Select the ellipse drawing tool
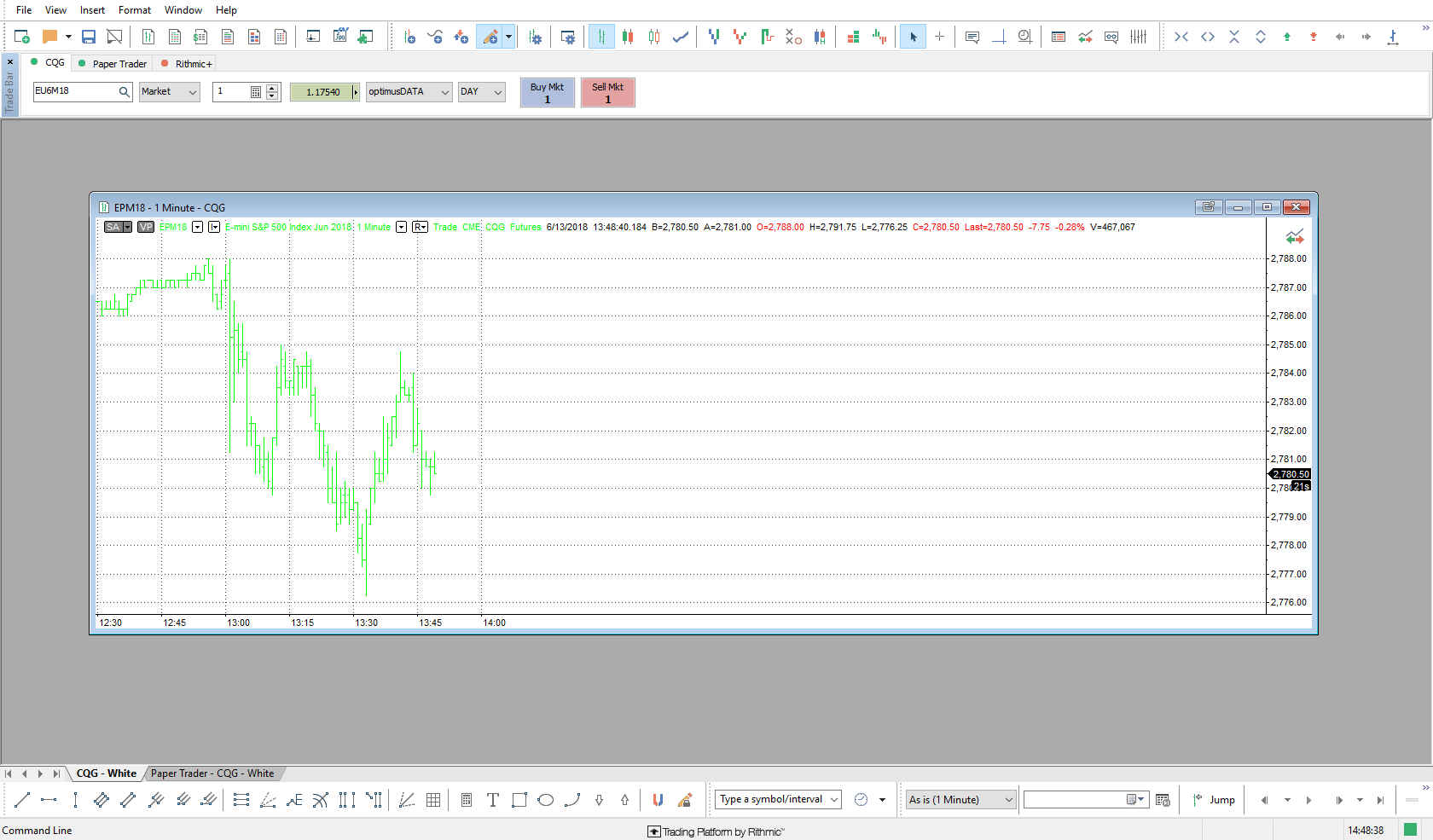1433x840 pixels. 546,800
